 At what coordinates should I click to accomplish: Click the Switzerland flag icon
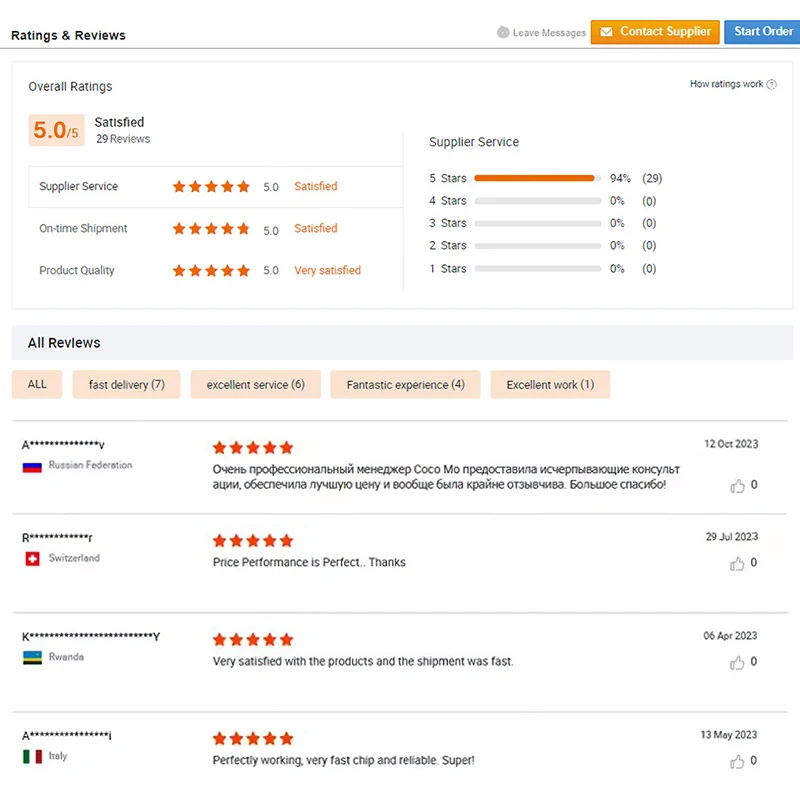point(32,559)
